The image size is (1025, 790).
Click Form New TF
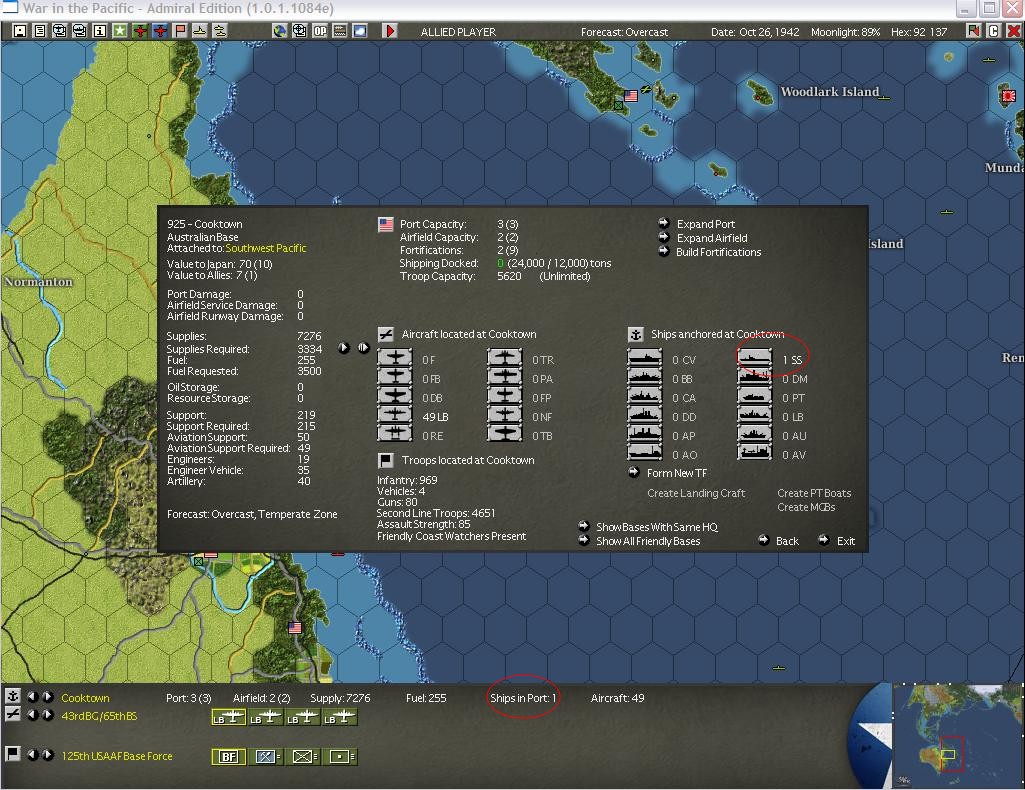click(x=677, y=473)
